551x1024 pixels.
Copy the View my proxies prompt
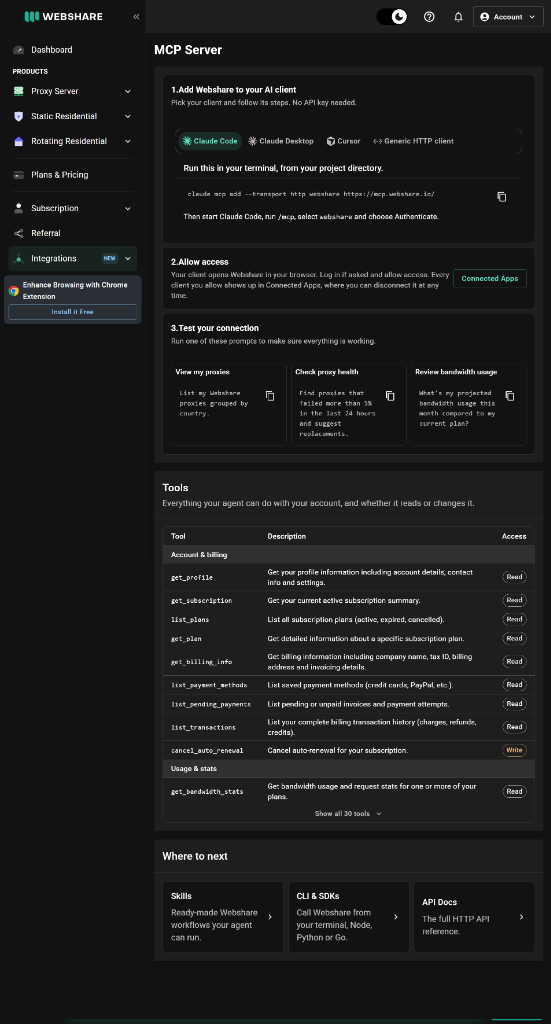click(270, 396)
